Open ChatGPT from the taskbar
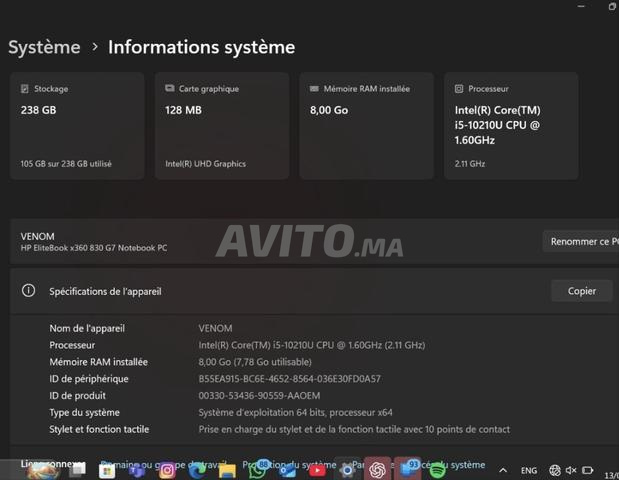The width and height of the screenshot is (619, 480). (377, 470)
